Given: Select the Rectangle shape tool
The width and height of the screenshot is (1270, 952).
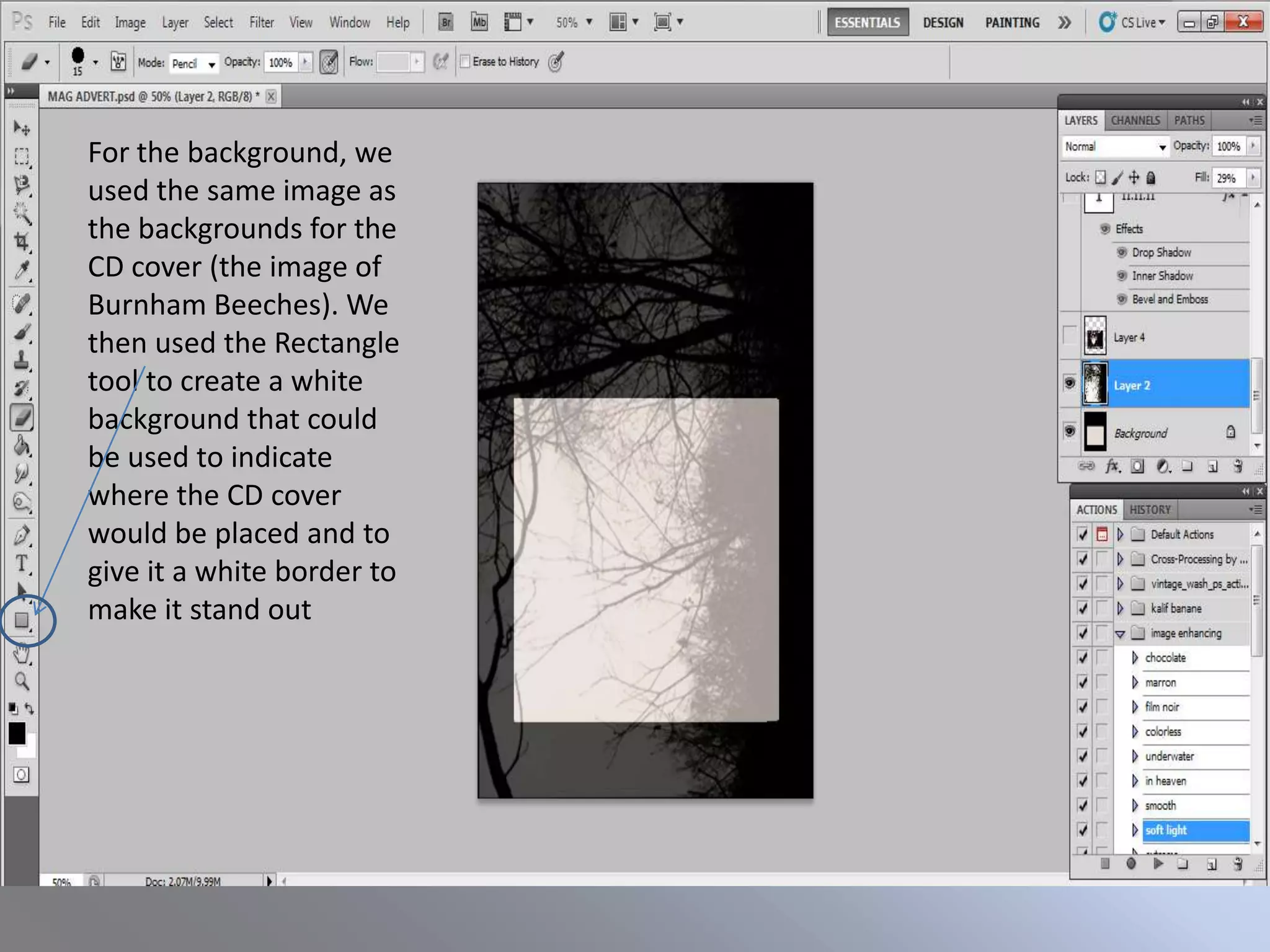Looking at the screenshot, I should coord(22,620).
